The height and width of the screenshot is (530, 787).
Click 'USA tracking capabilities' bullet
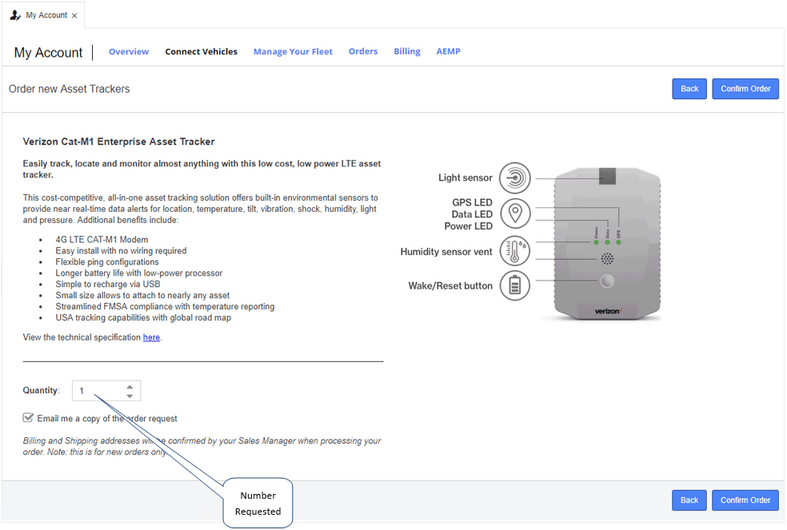[x=144, y=318]
